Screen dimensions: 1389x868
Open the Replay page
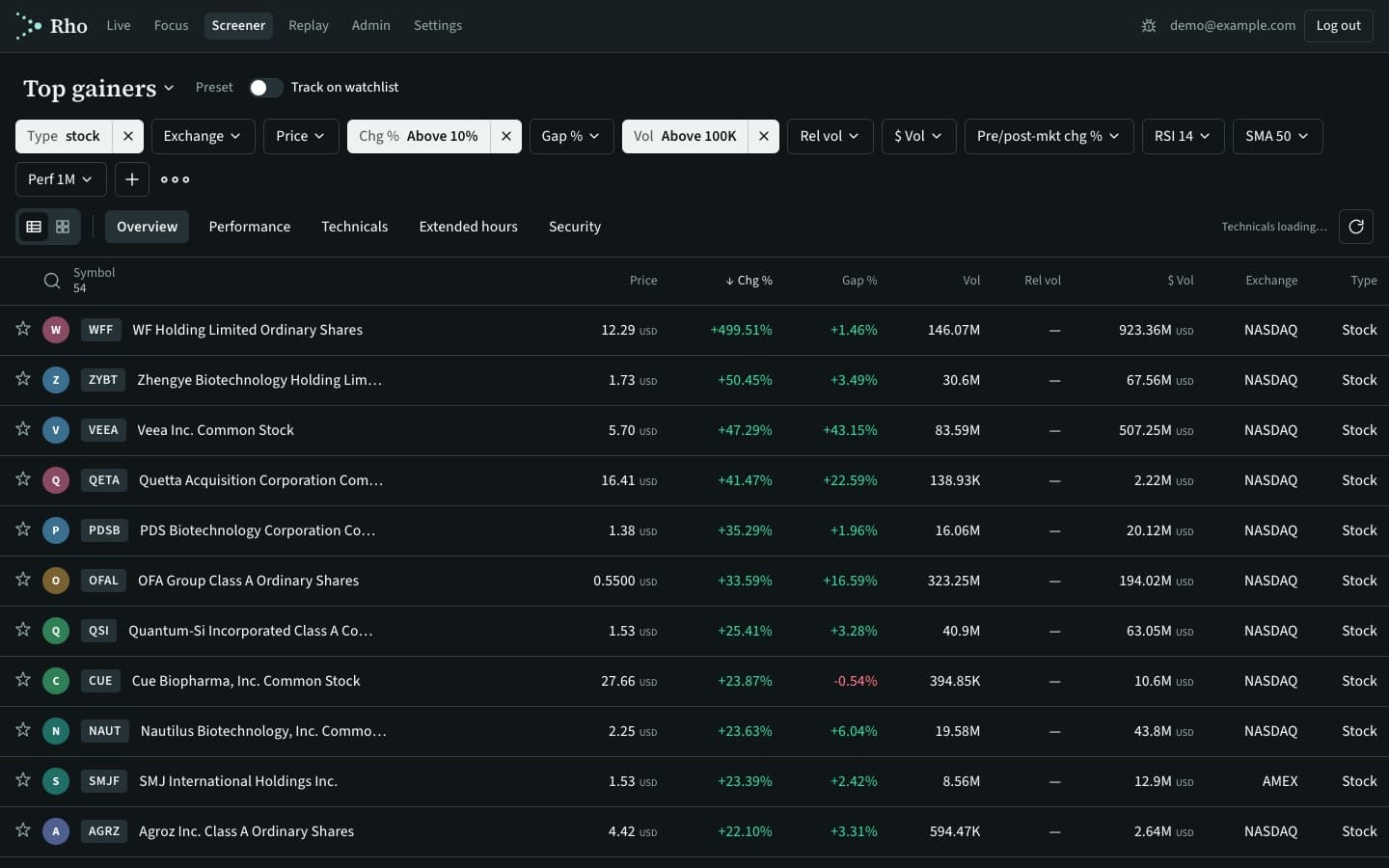(309, 26)
